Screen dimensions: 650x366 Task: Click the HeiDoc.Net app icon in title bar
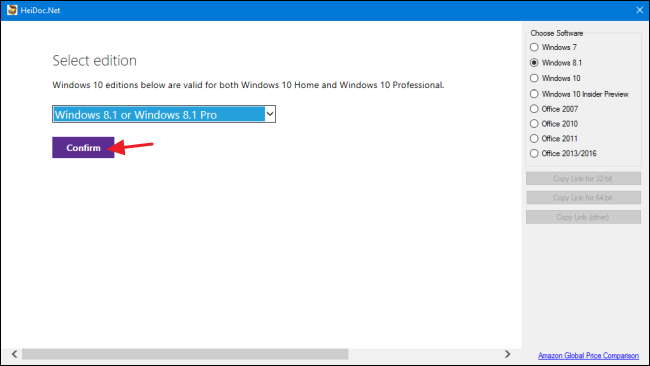[12, 10]
